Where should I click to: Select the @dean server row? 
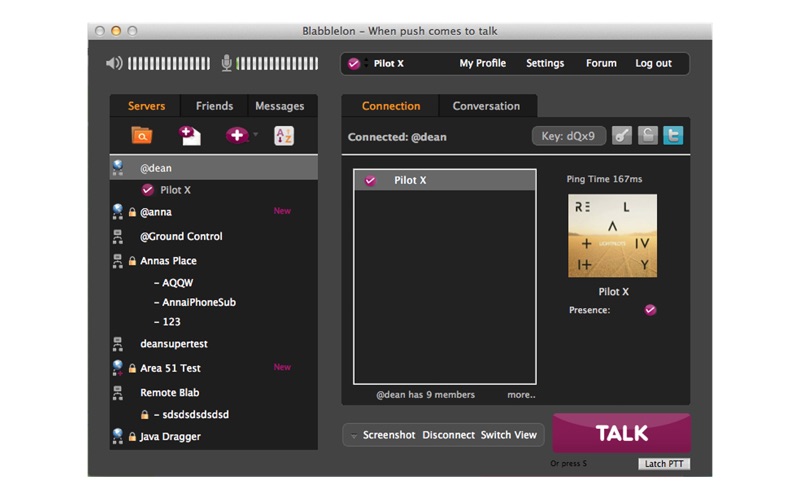pyautogui.click(x=214, y=168)
